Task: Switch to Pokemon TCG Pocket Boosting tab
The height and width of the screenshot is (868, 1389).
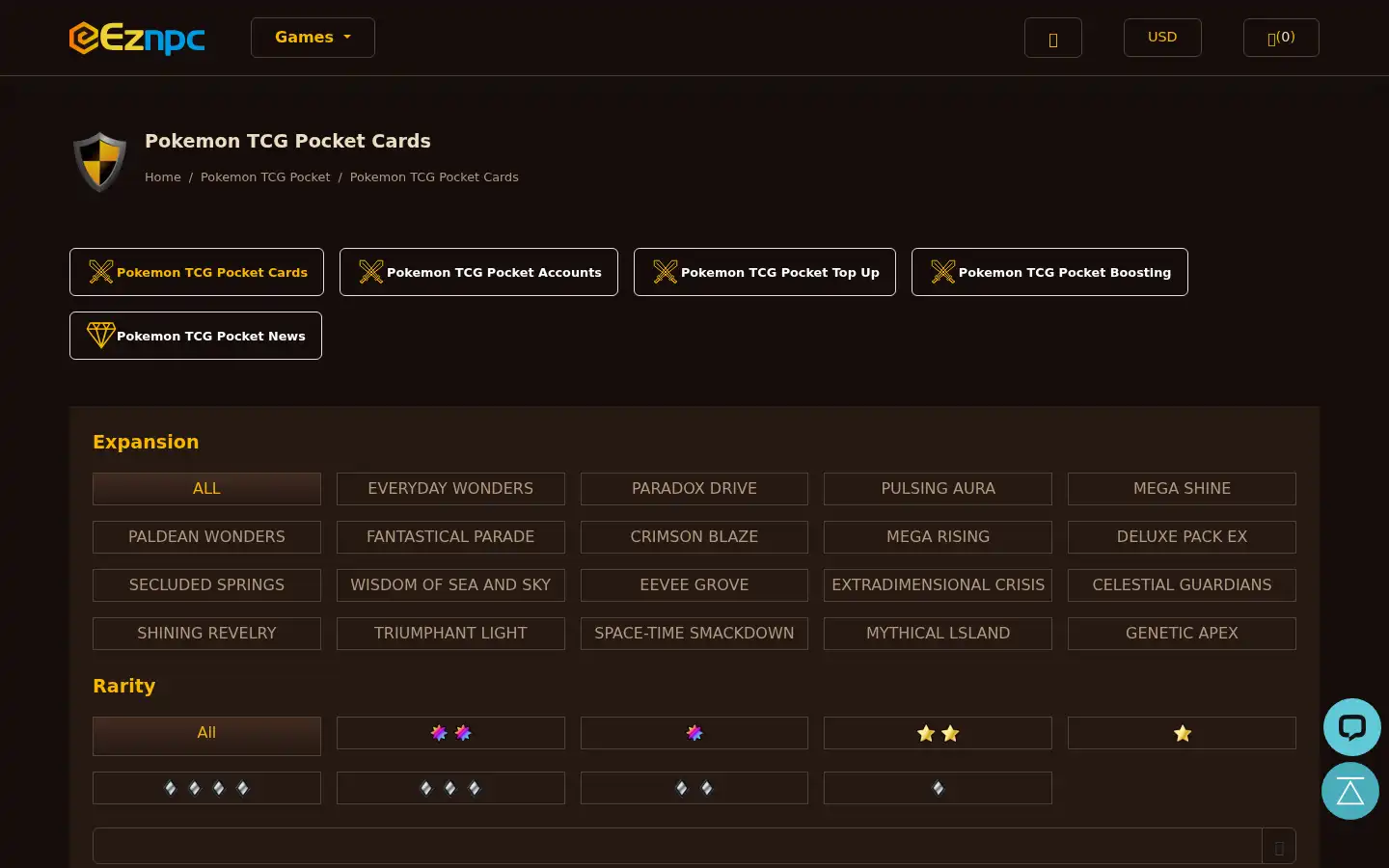Action: coord(1049,272)
